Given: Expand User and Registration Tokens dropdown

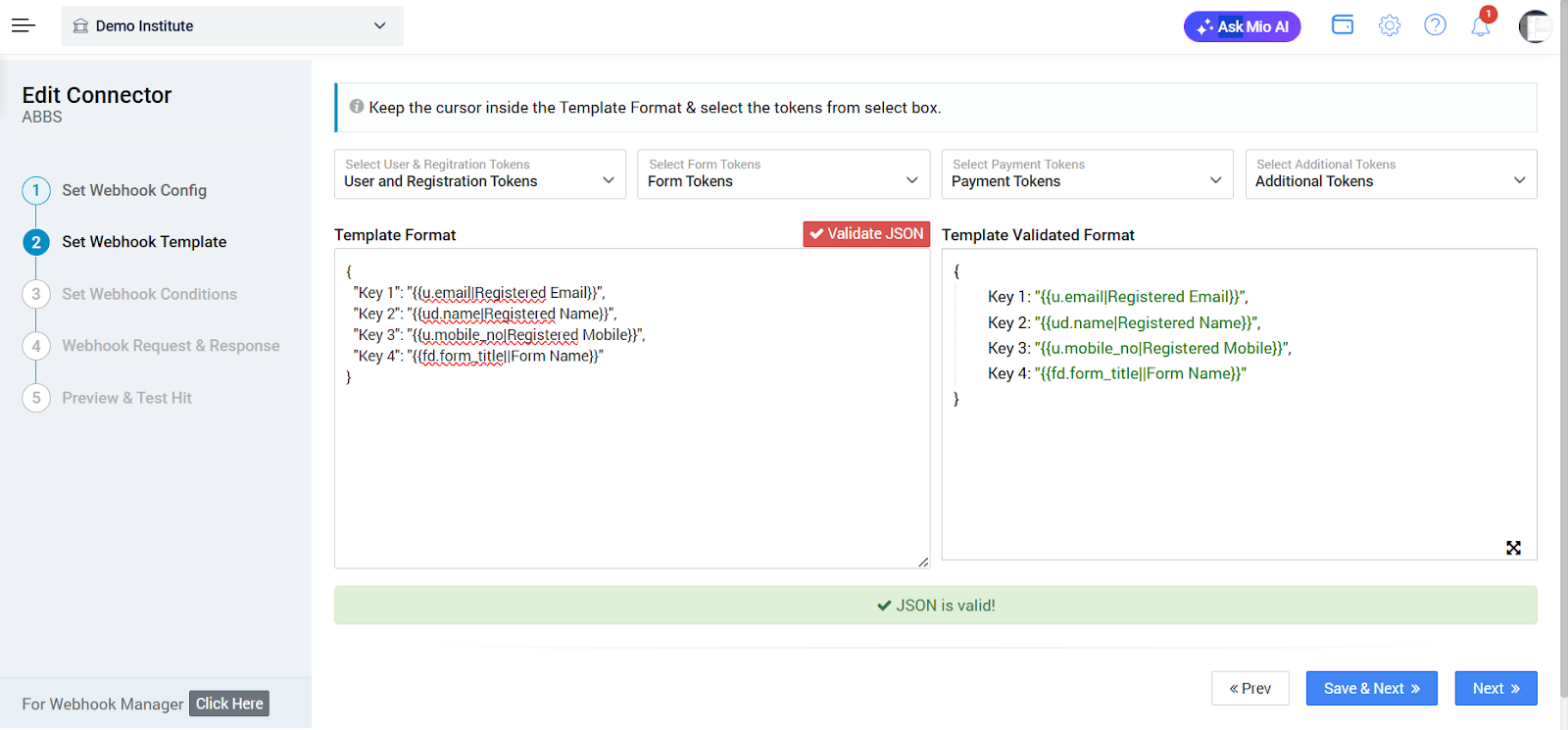Looking at the screenshot, I should tap(479, 174).
